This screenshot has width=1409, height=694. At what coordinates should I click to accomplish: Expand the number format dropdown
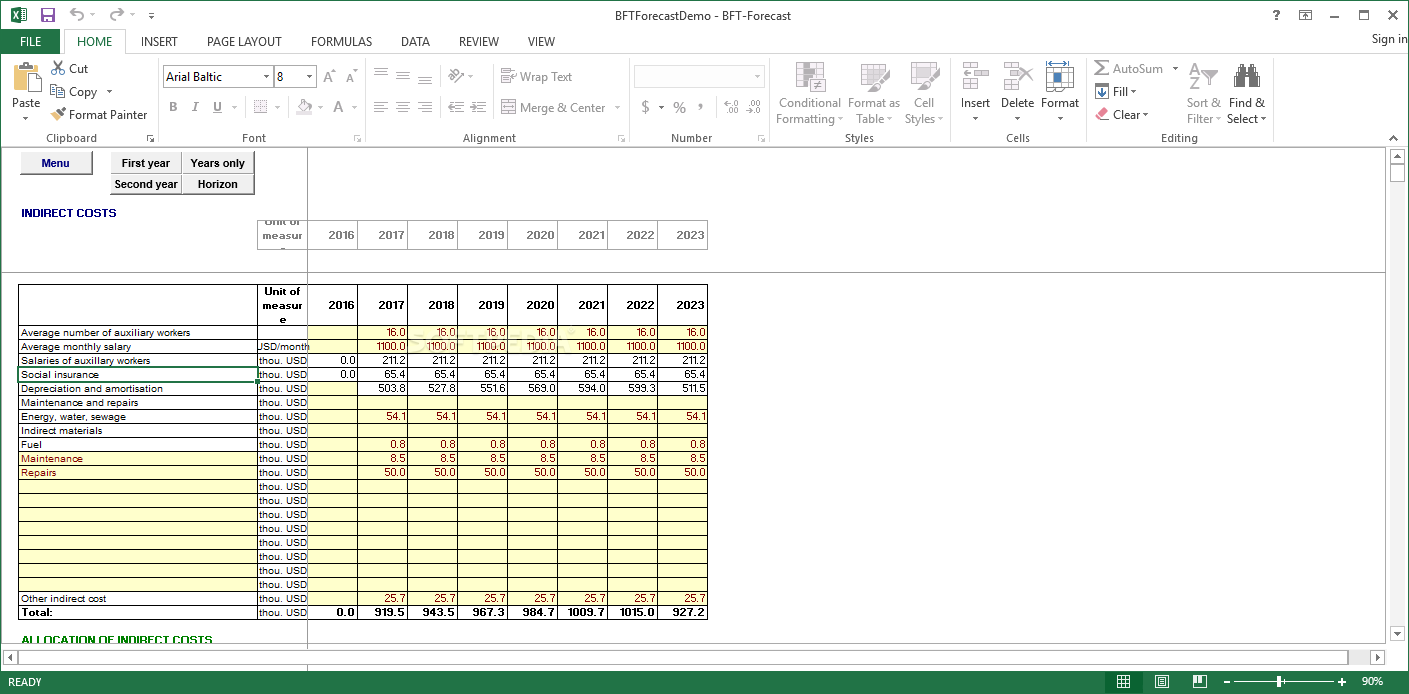tap(757, 77)
